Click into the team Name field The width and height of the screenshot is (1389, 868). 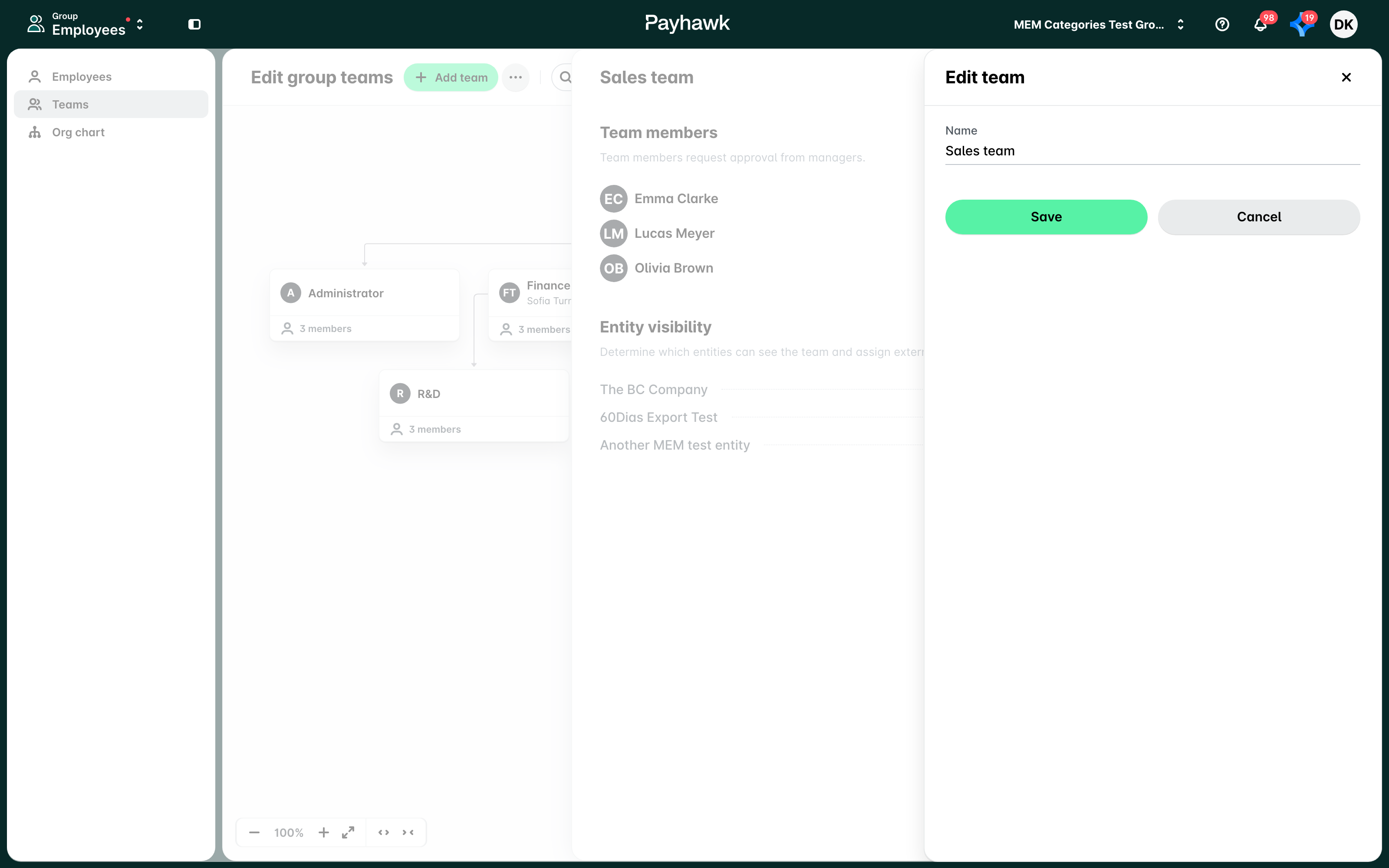pyautogui.click(x=1152, y=151)
